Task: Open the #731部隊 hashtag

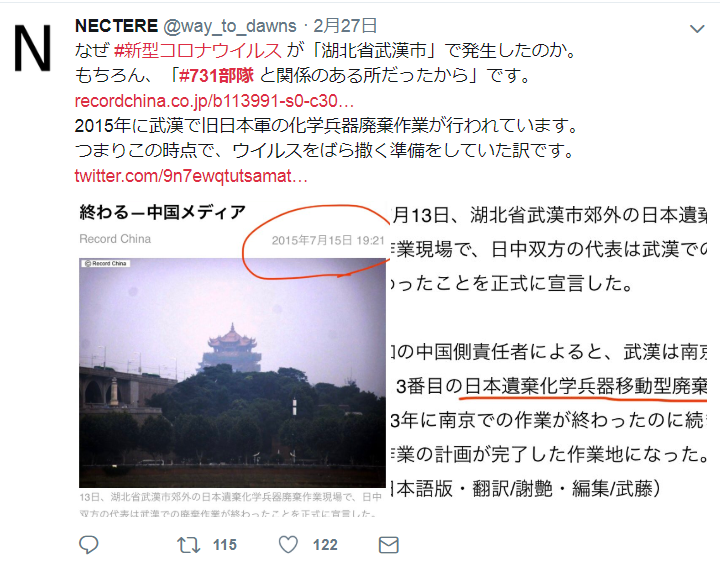Action: pos(216,75)
